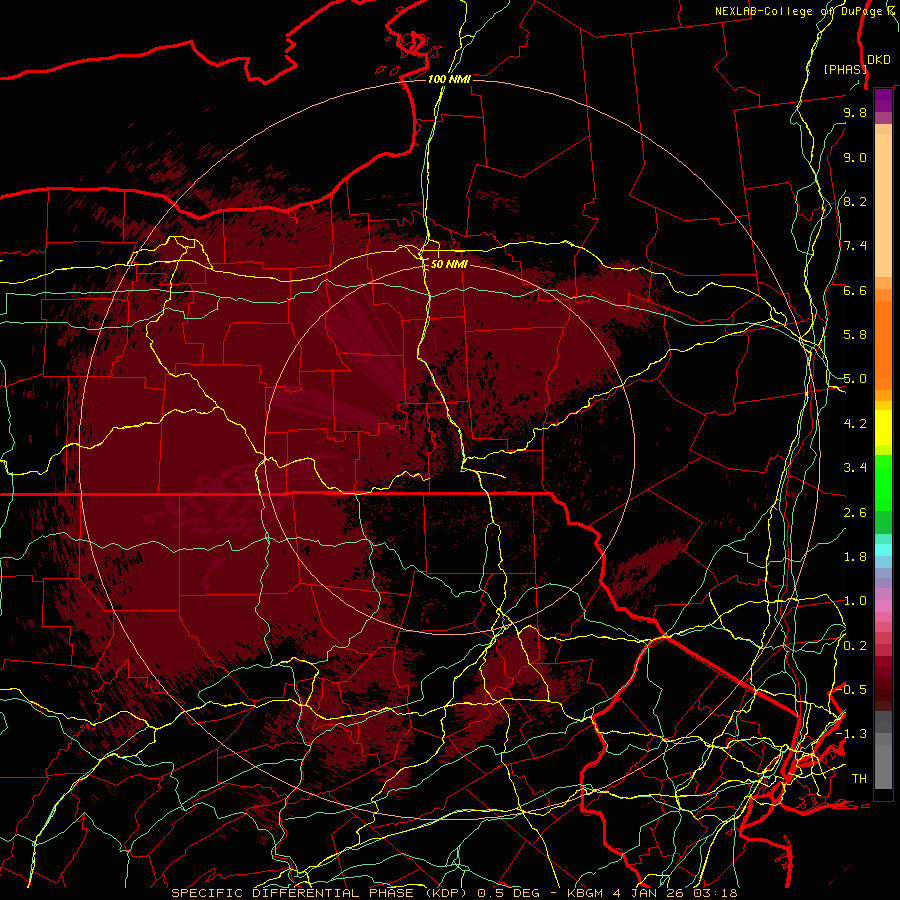Click the [PHAS] units label
900x900 pixels.
point(845,69)
